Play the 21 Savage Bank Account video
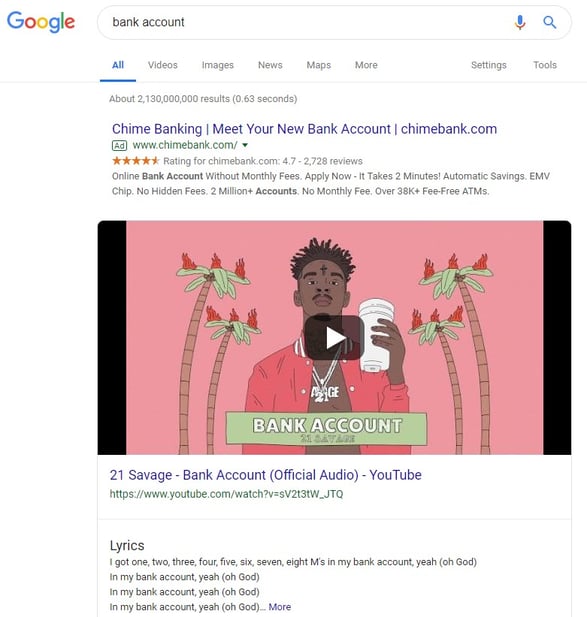 point(334,338)
